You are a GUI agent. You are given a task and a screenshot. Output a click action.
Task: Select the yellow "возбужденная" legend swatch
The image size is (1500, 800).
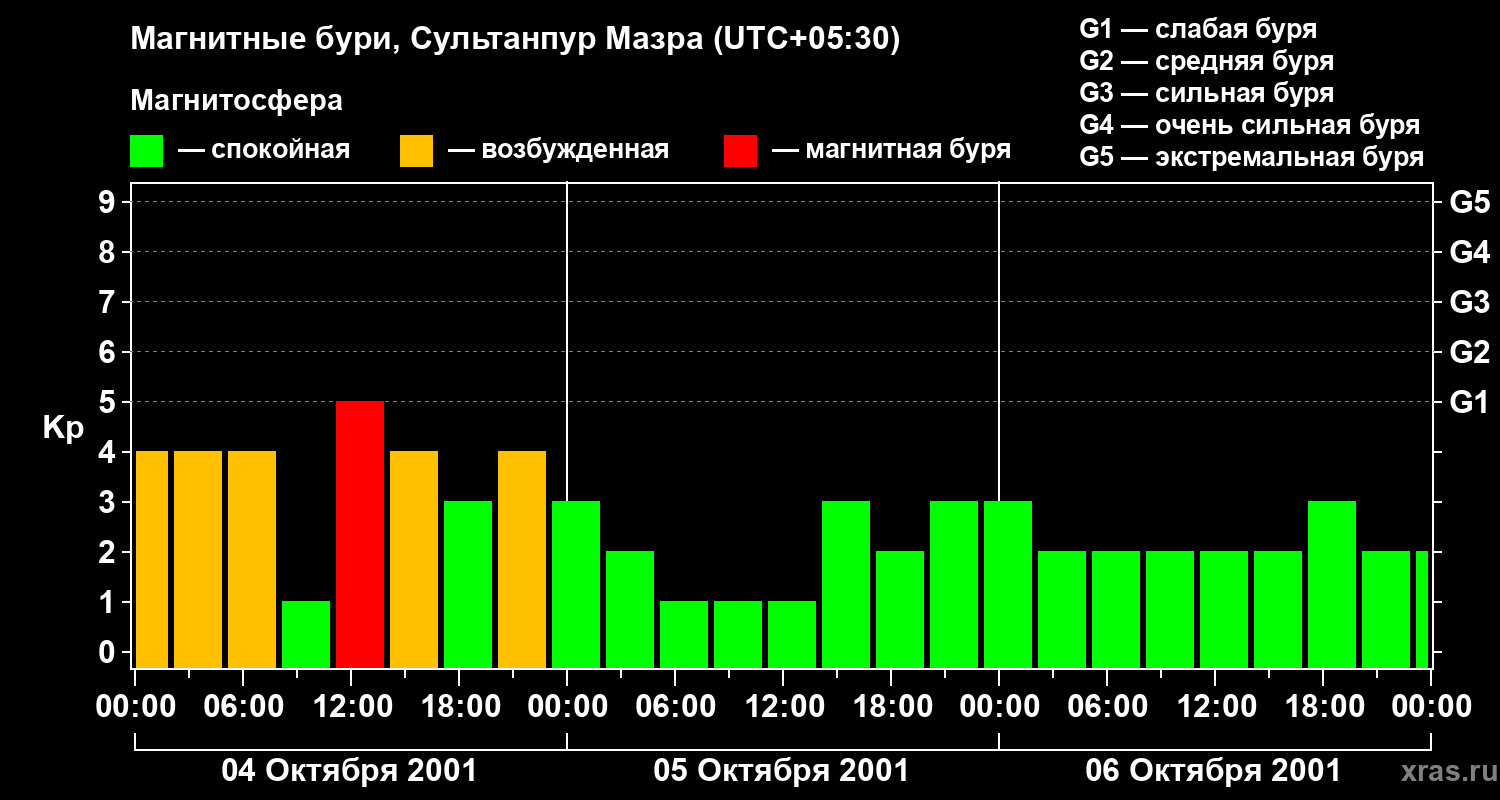[416, 151]
